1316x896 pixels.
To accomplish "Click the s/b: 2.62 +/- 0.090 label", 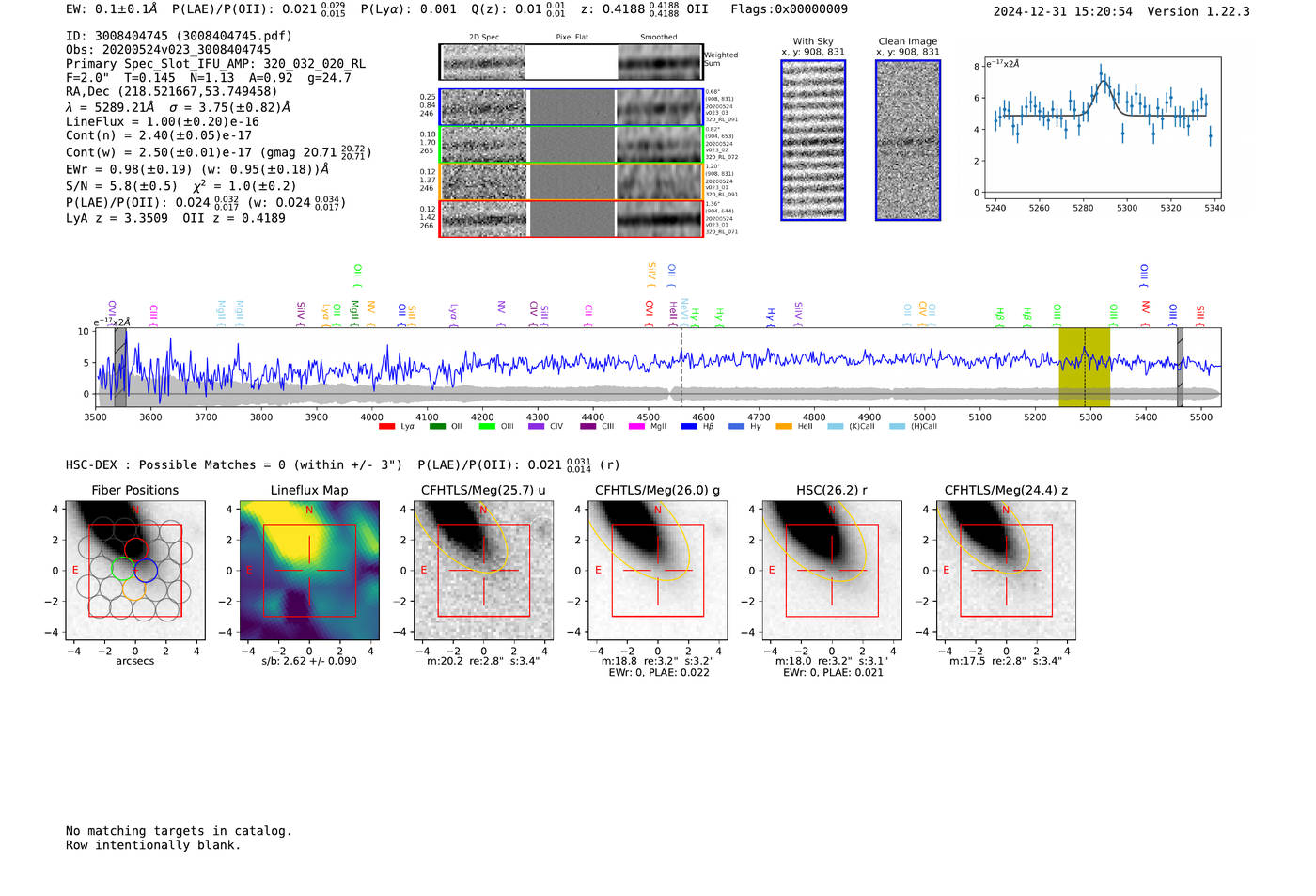I will (x=309, y=661).
